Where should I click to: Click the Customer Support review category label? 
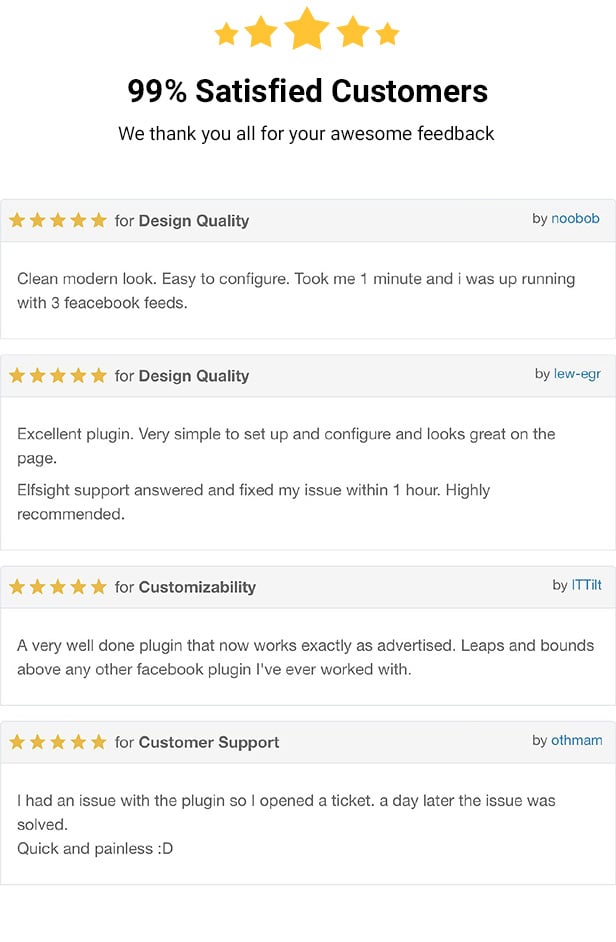pos(209,742)
